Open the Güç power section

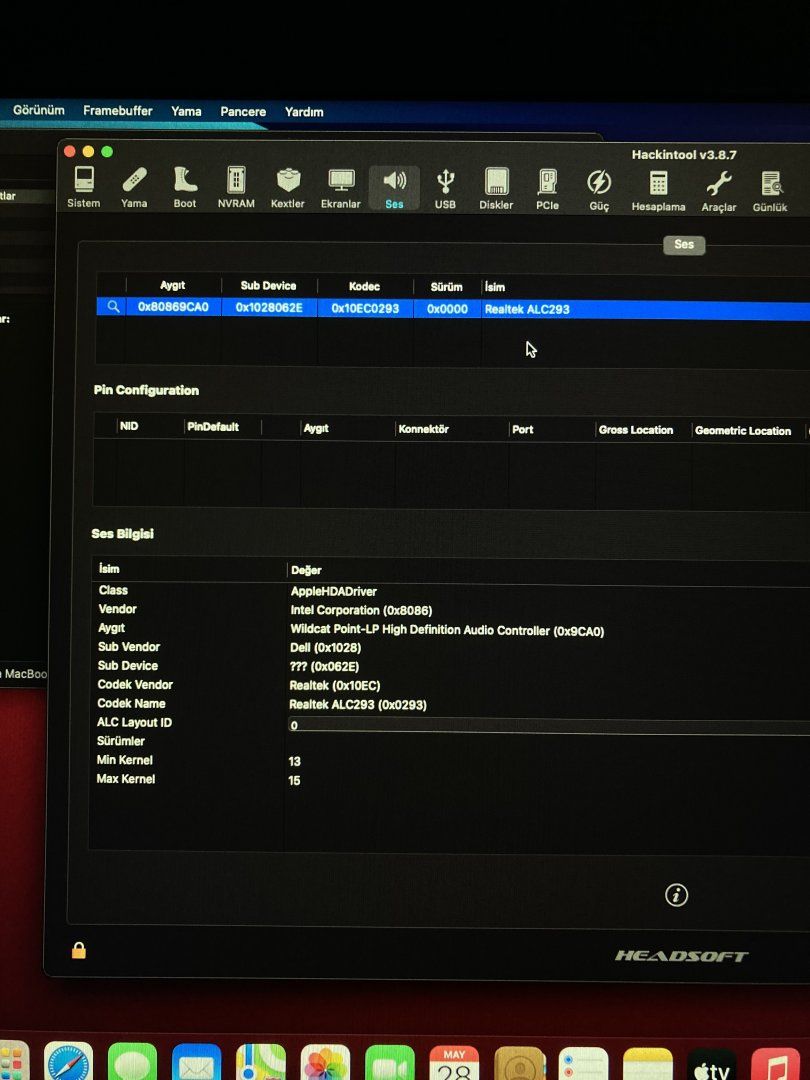point(599,191)
